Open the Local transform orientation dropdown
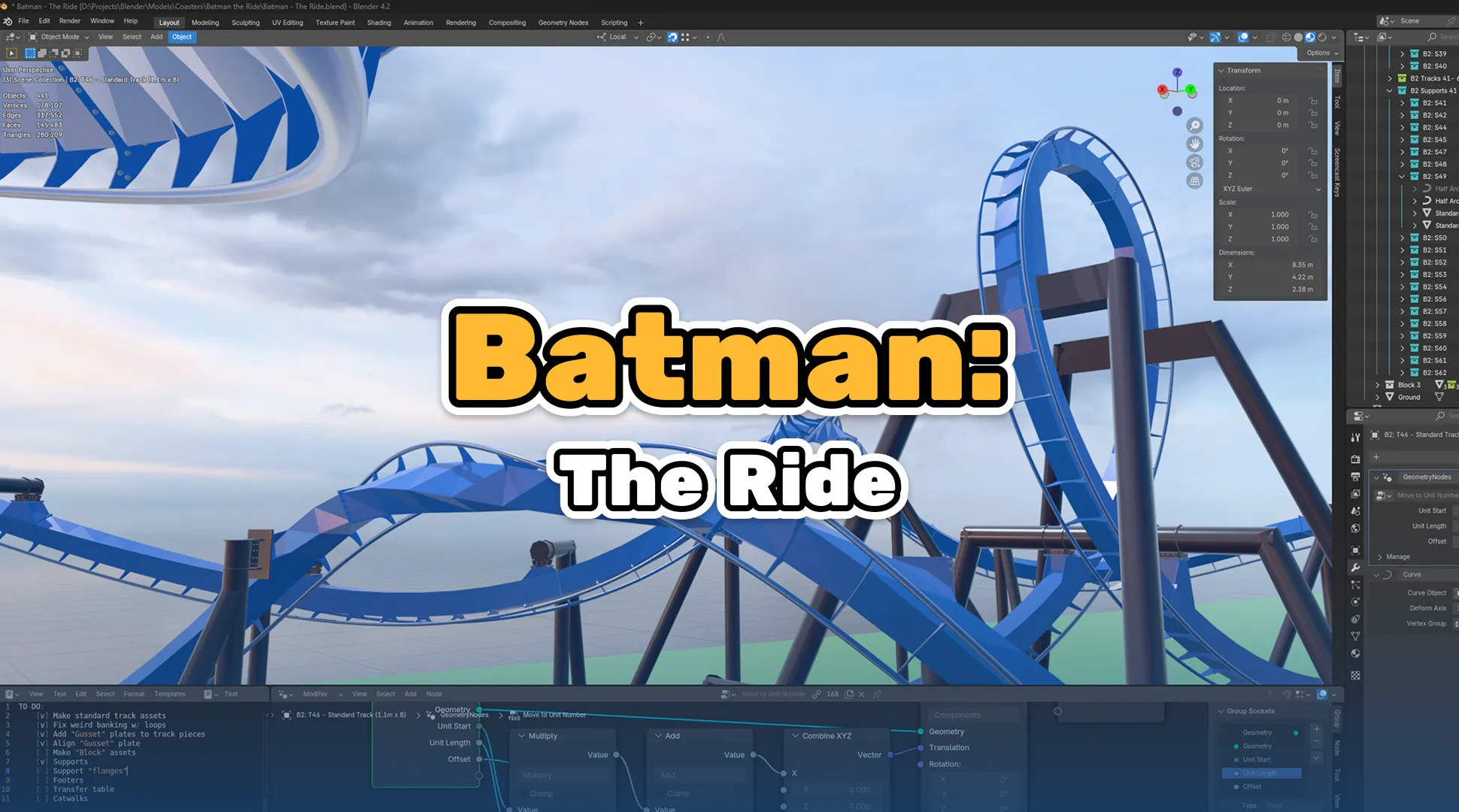Image resolution: width=1459 pixels, height=812 pixels. coord(617,37)
